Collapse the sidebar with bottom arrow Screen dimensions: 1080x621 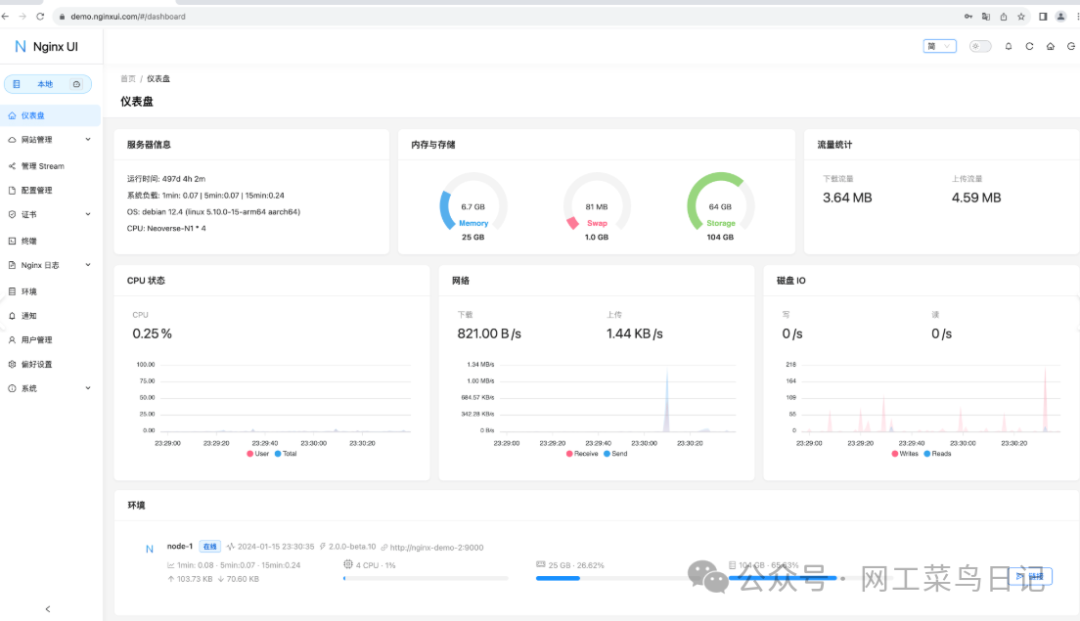(48, 609)
